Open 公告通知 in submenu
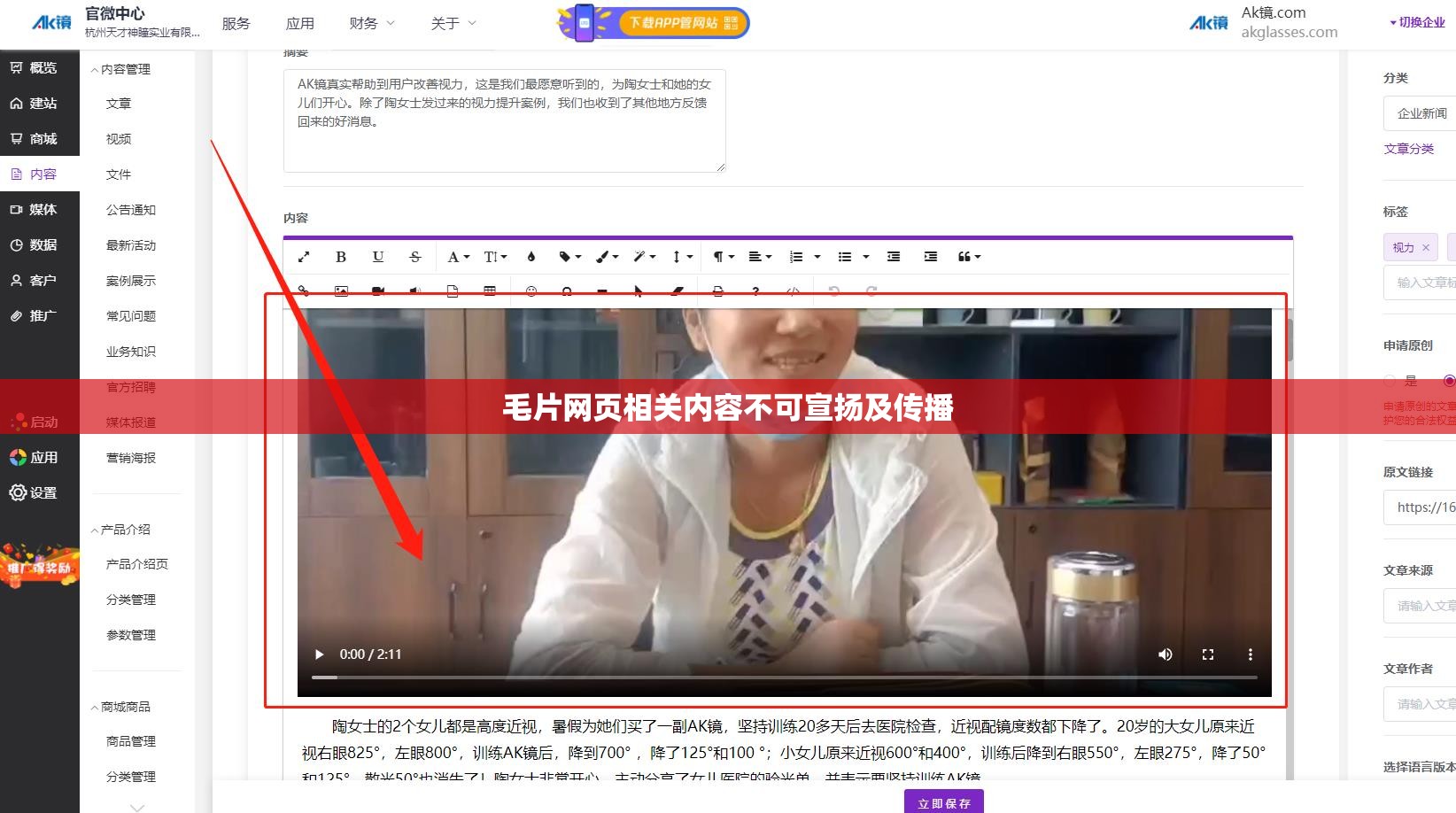The width and height of the screenshot is (1456, 813). point(131,210)
